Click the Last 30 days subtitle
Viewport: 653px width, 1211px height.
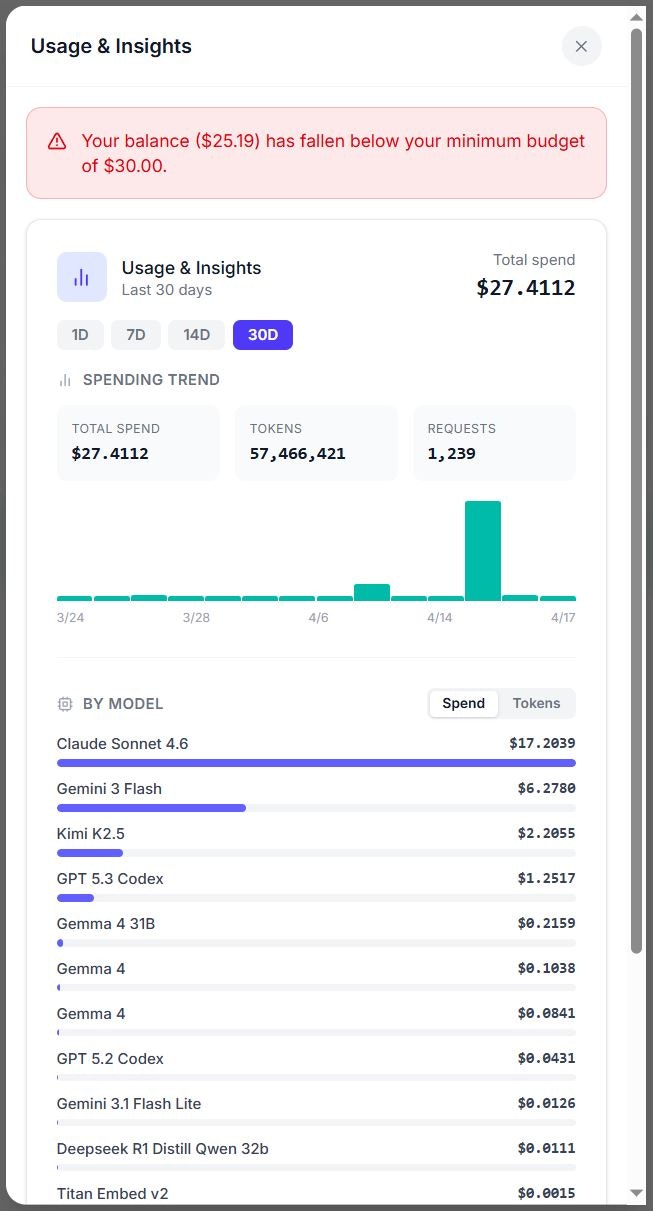pyautogui.click(x=167, y=291)
